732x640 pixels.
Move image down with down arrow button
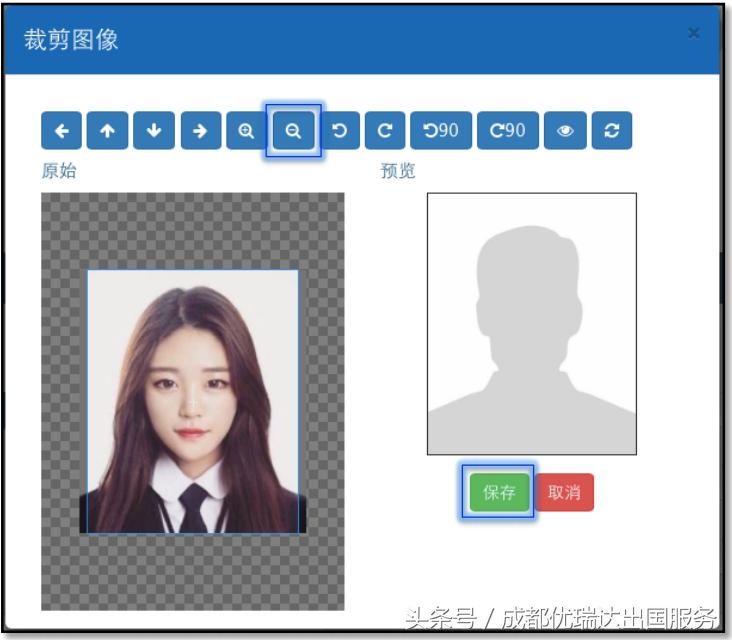click(154, 130)
